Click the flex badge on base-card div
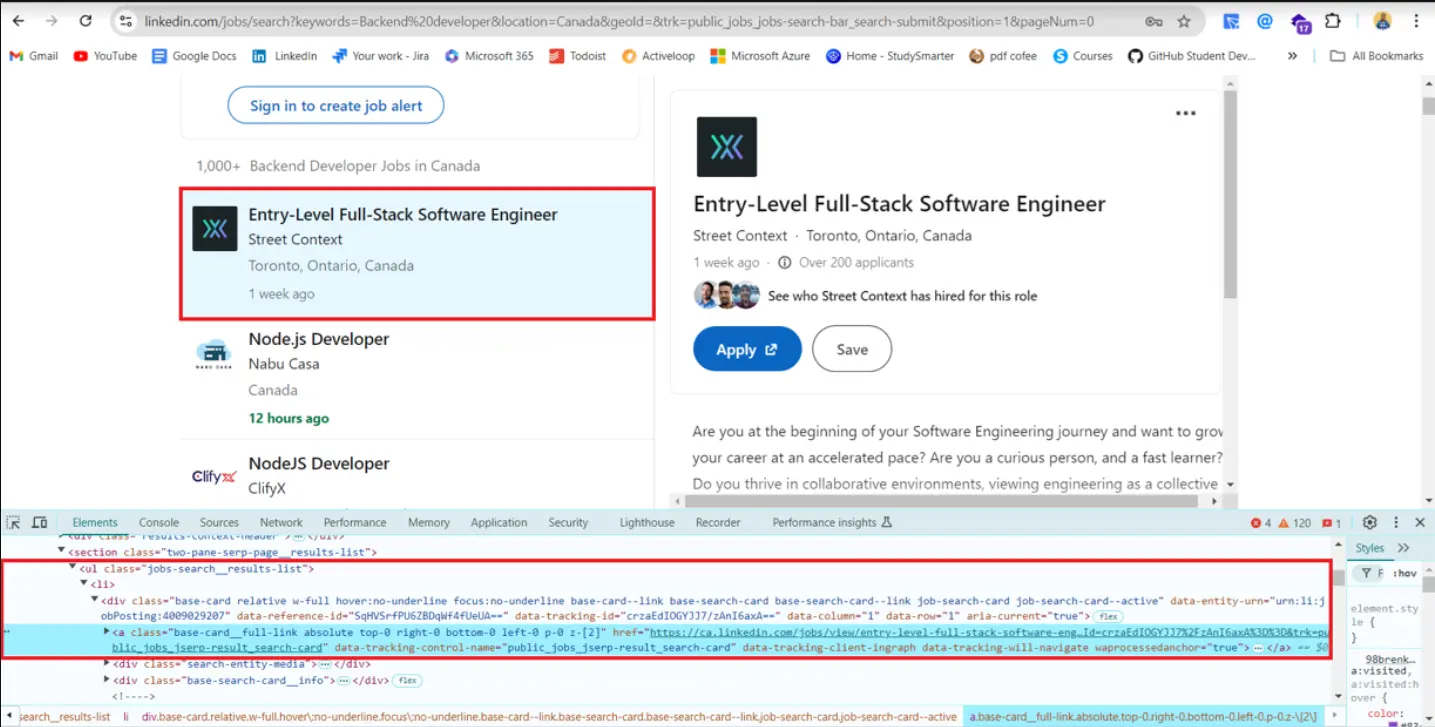This screenshot has height=727, width=1435. (1107, 616)
